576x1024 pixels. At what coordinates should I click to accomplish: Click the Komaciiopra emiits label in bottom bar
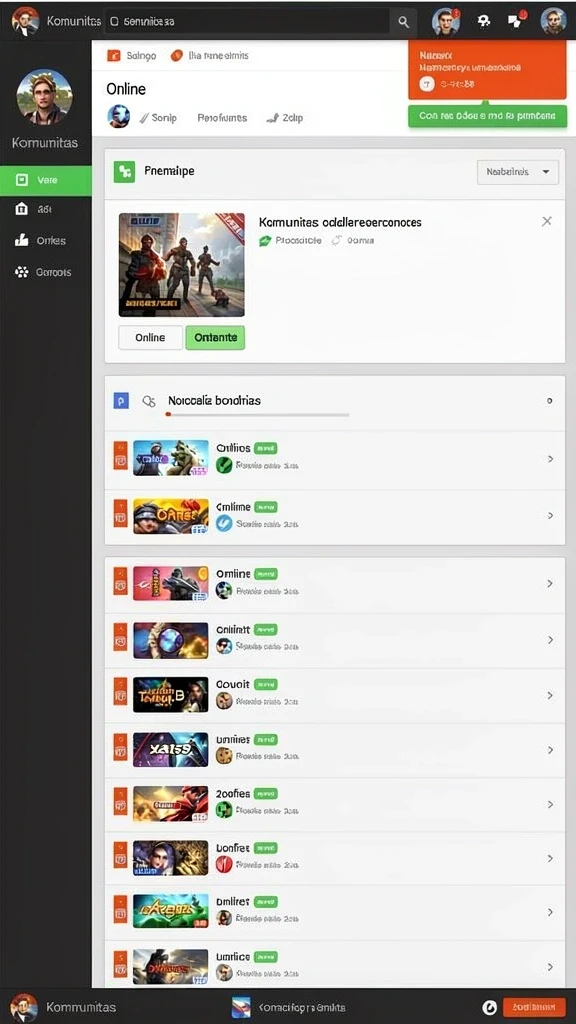pyautogui.click(x=302, y=1007)
